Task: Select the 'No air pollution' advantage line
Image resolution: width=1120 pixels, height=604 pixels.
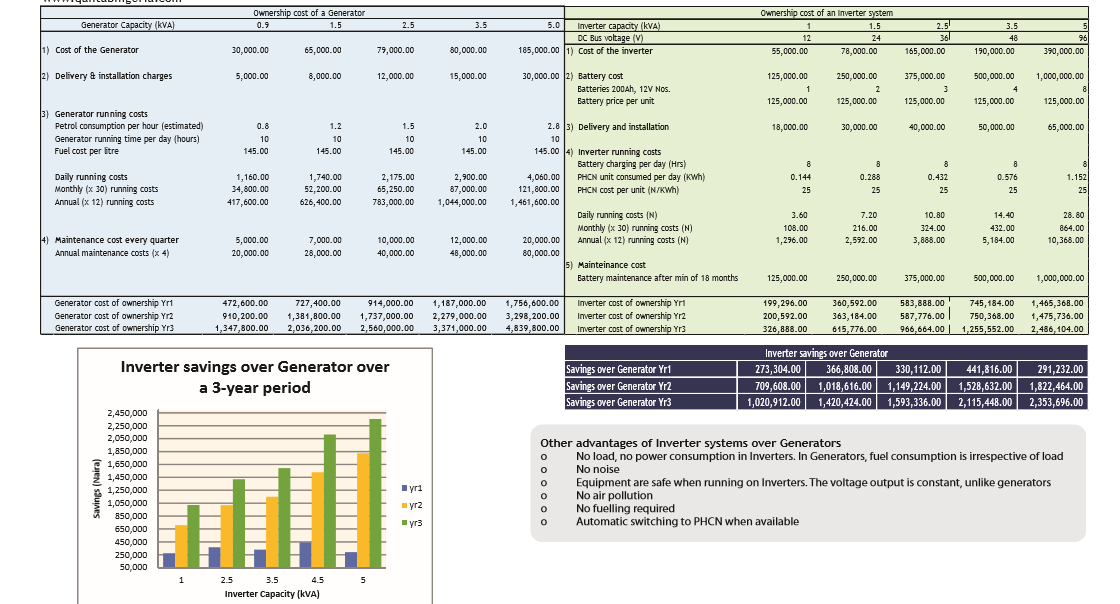Action: coord(614,495)
